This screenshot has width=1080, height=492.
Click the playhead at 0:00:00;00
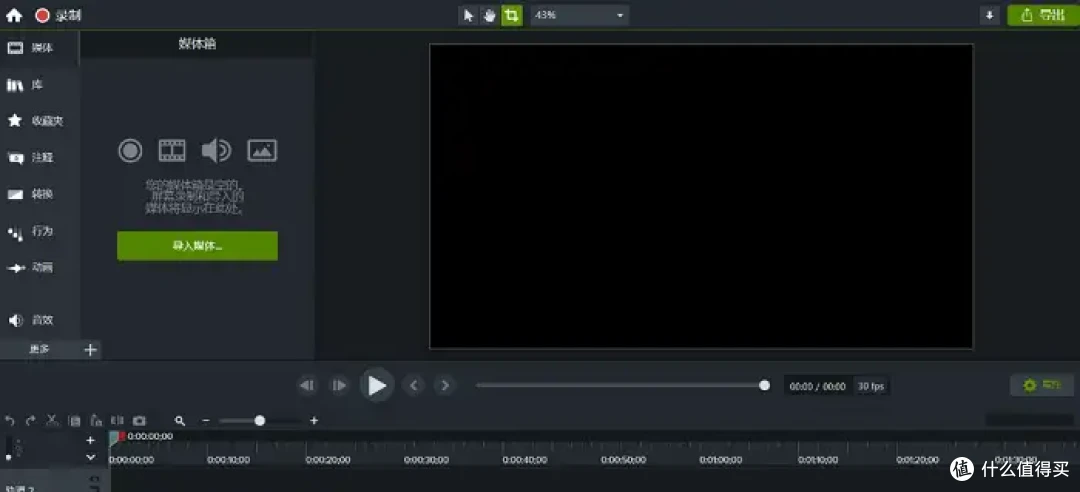pyautogui.click(x=116, y=438)
